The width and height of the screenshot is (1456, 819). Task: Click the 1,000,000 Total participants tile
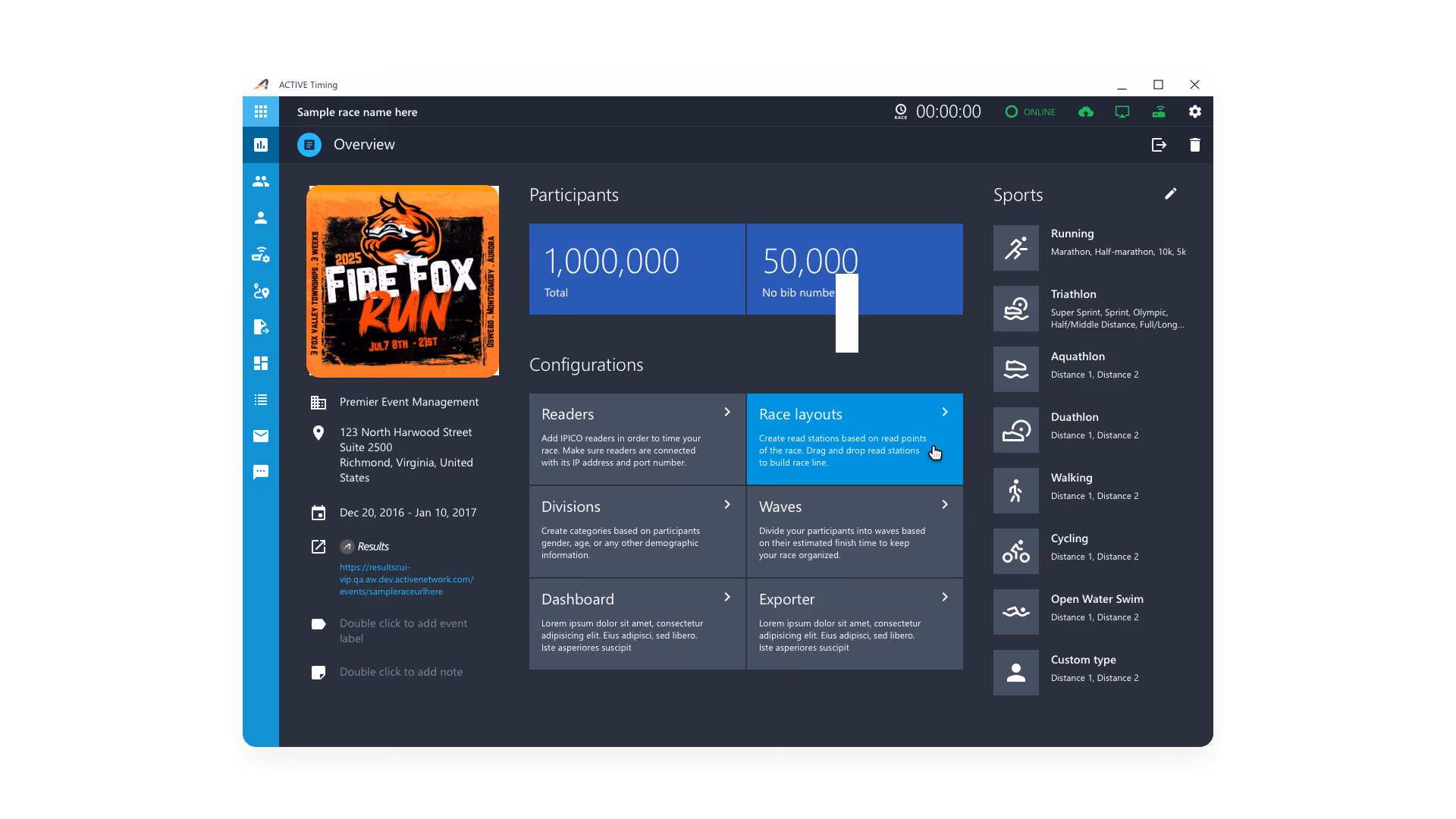tap(637, 269)
